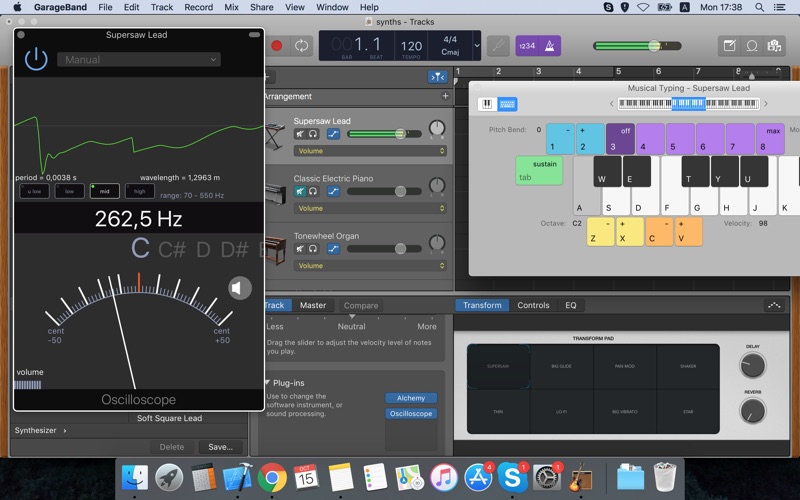Expand the Synthesizer library path arrow

click(65, 431)
